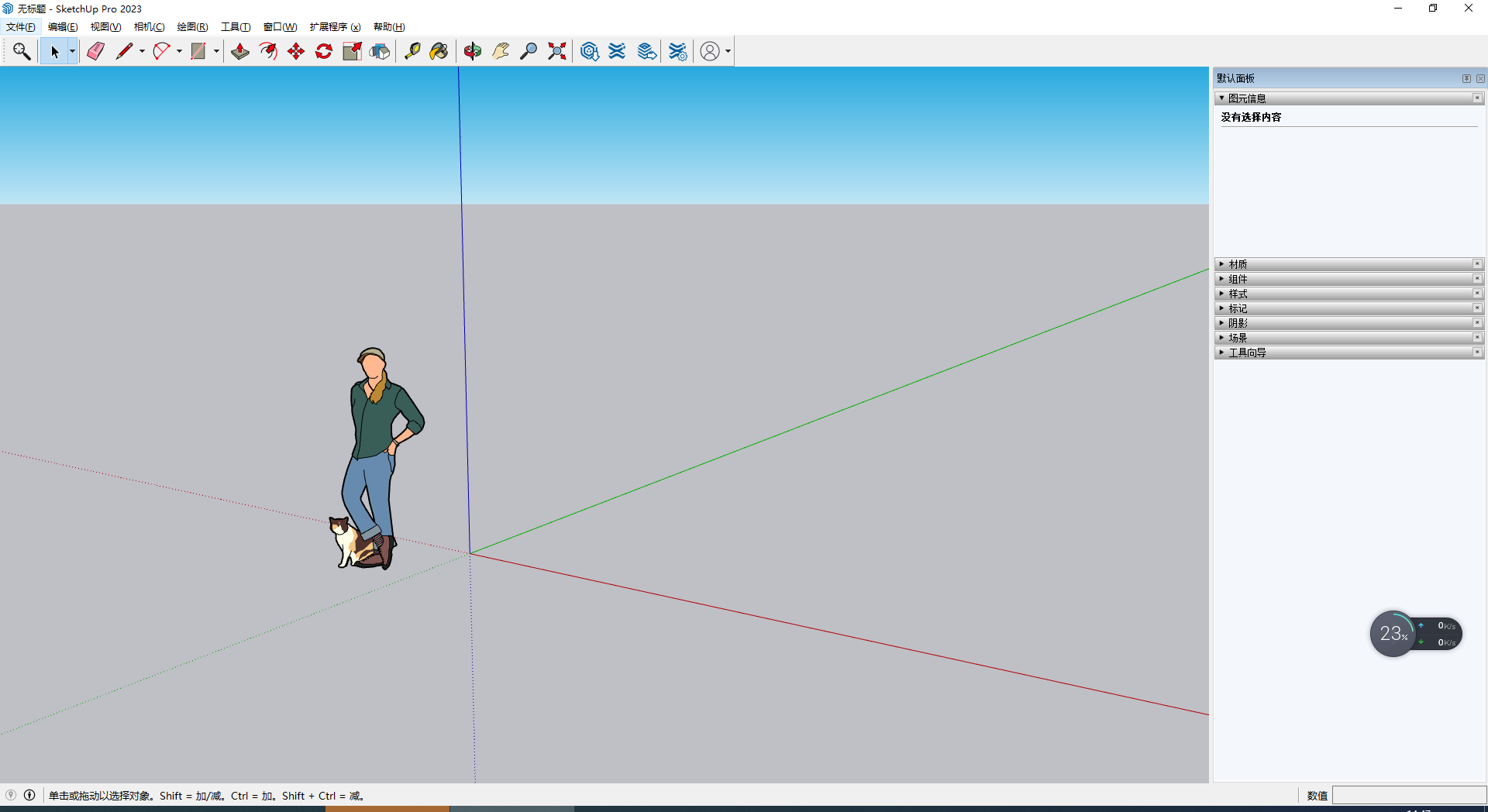Choose the Zoom magnifier tool
Screen dimensions: 1488x812
point(529,51)
